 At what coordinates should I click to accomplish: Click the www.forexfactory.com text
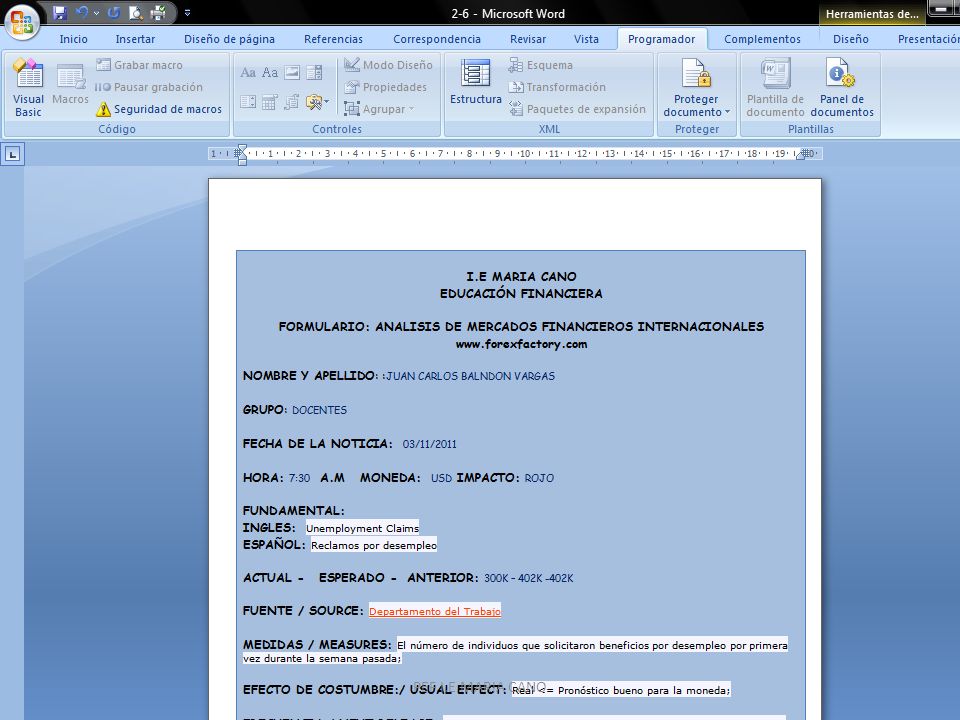521,344
